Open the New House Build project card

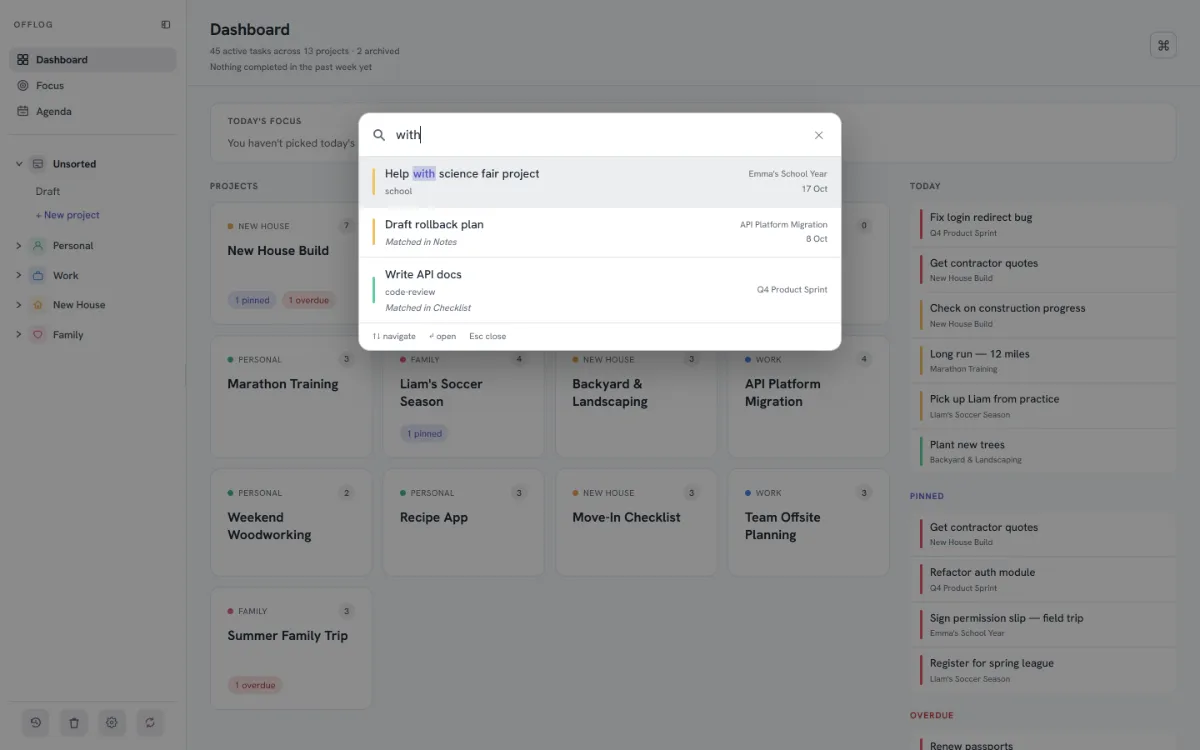(290, 264)
